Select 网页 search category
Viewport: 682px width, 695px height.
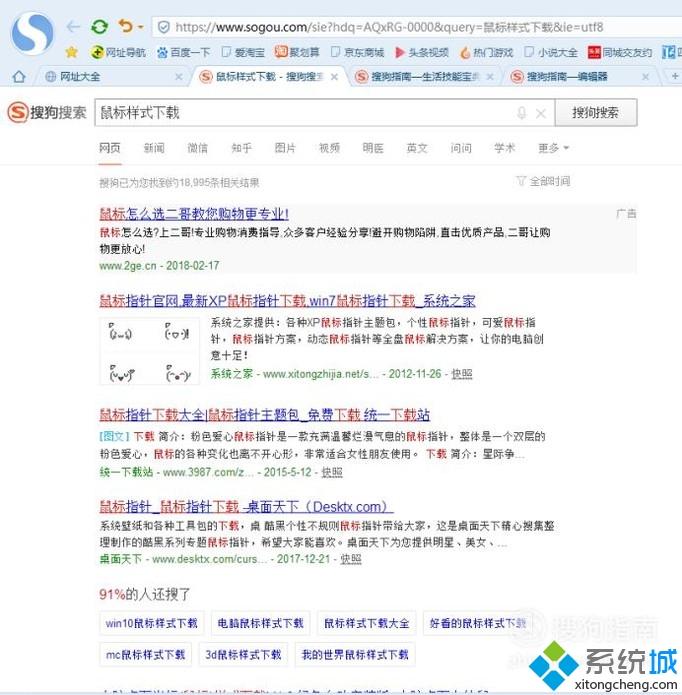click(109, 148)
